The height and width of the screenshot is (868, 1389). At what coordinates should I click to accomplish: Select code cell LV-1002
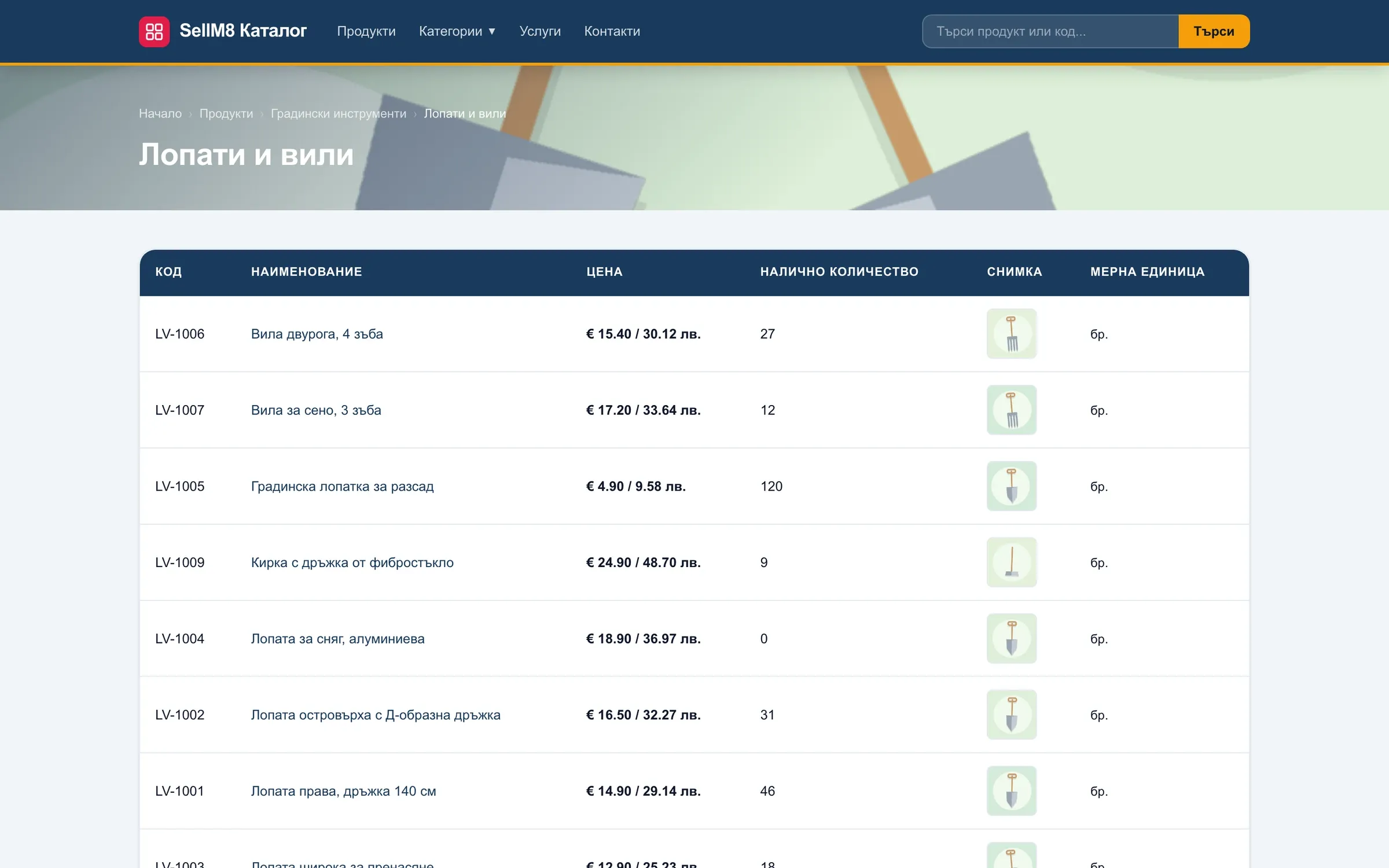180,715
